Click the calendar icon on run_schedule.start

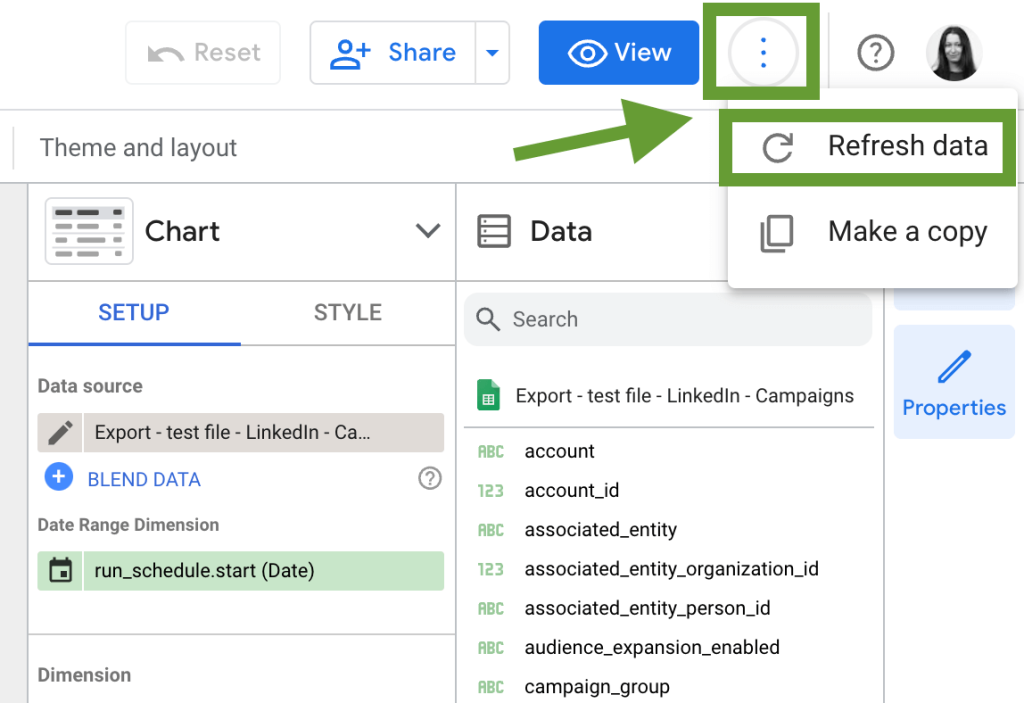point(60,571)
